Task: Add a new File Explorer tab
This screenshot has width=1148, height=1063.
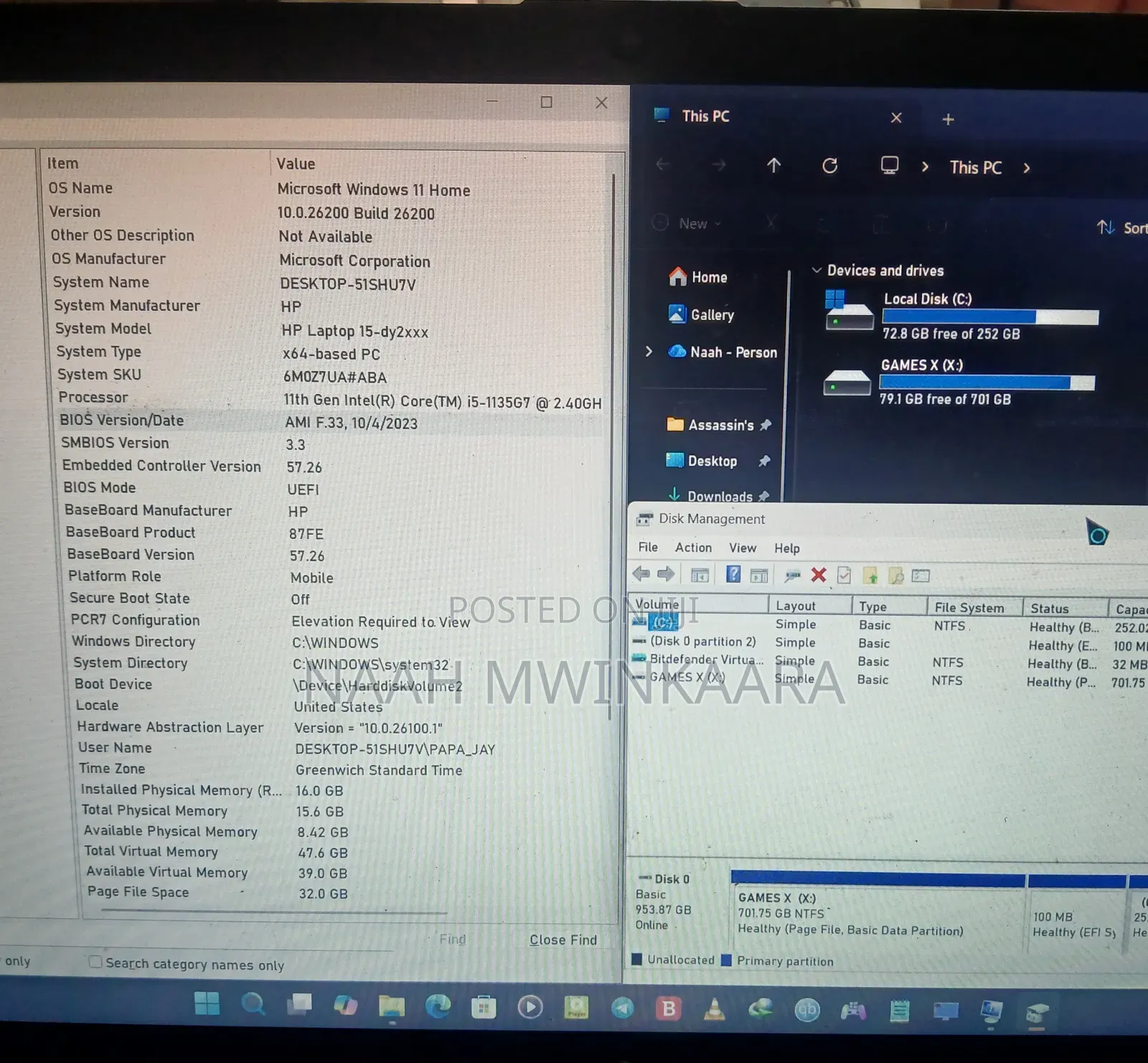Action: point(948,119)
